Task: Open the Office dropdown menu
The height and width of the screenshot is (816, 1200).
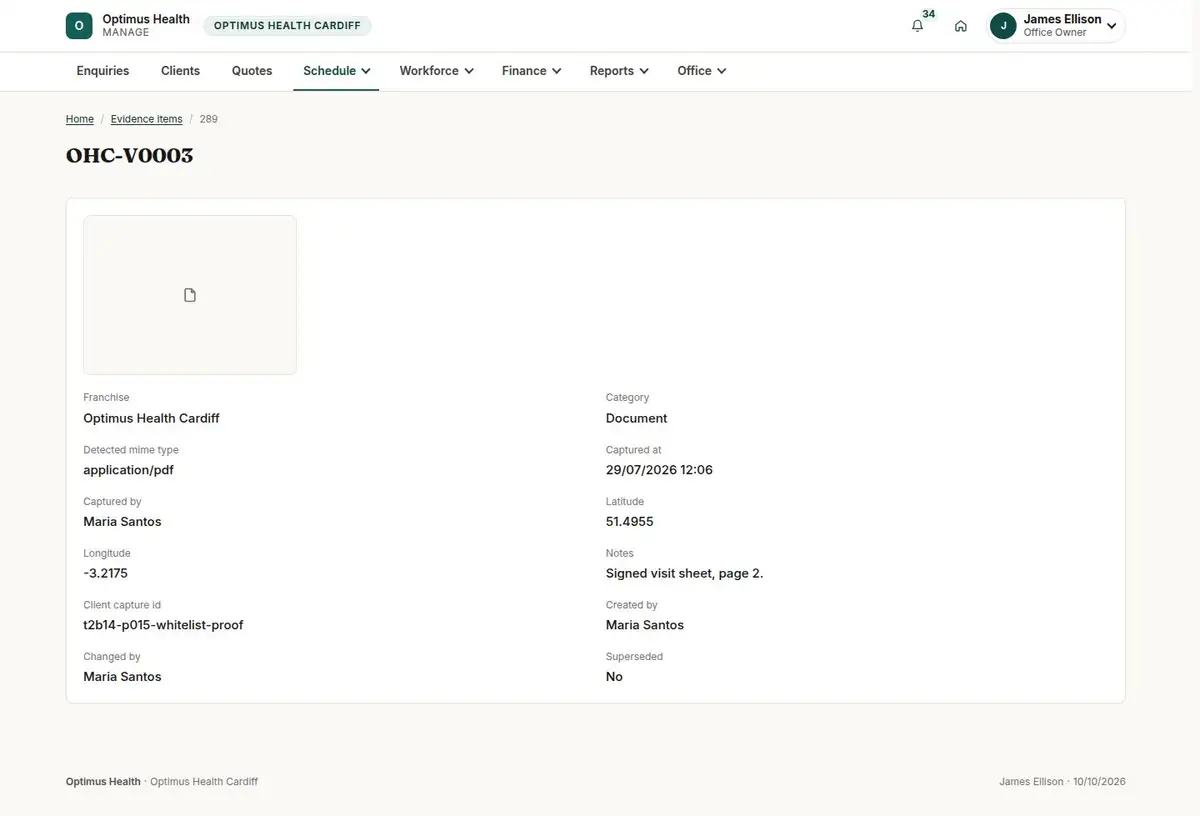Action: click(701, 71)
